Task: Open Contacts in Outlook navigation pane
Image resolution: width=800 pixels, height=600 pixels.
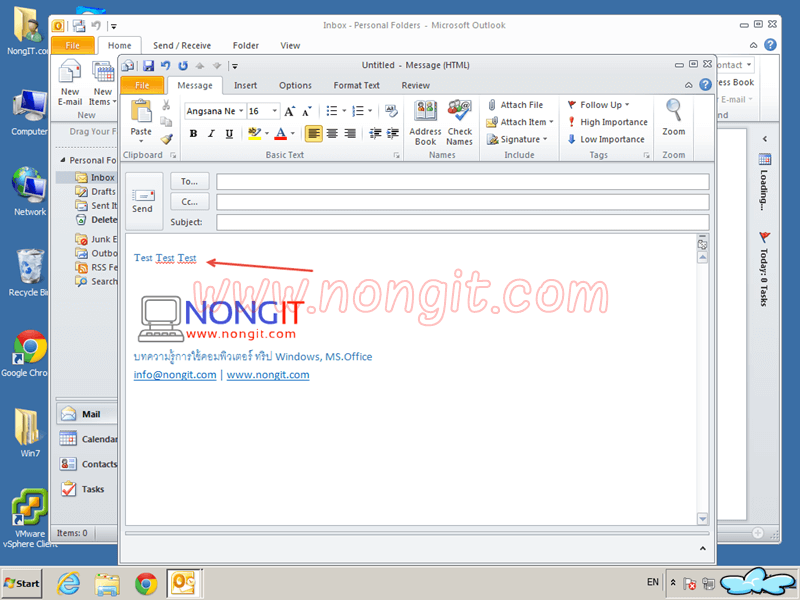Action: point(87,464)
